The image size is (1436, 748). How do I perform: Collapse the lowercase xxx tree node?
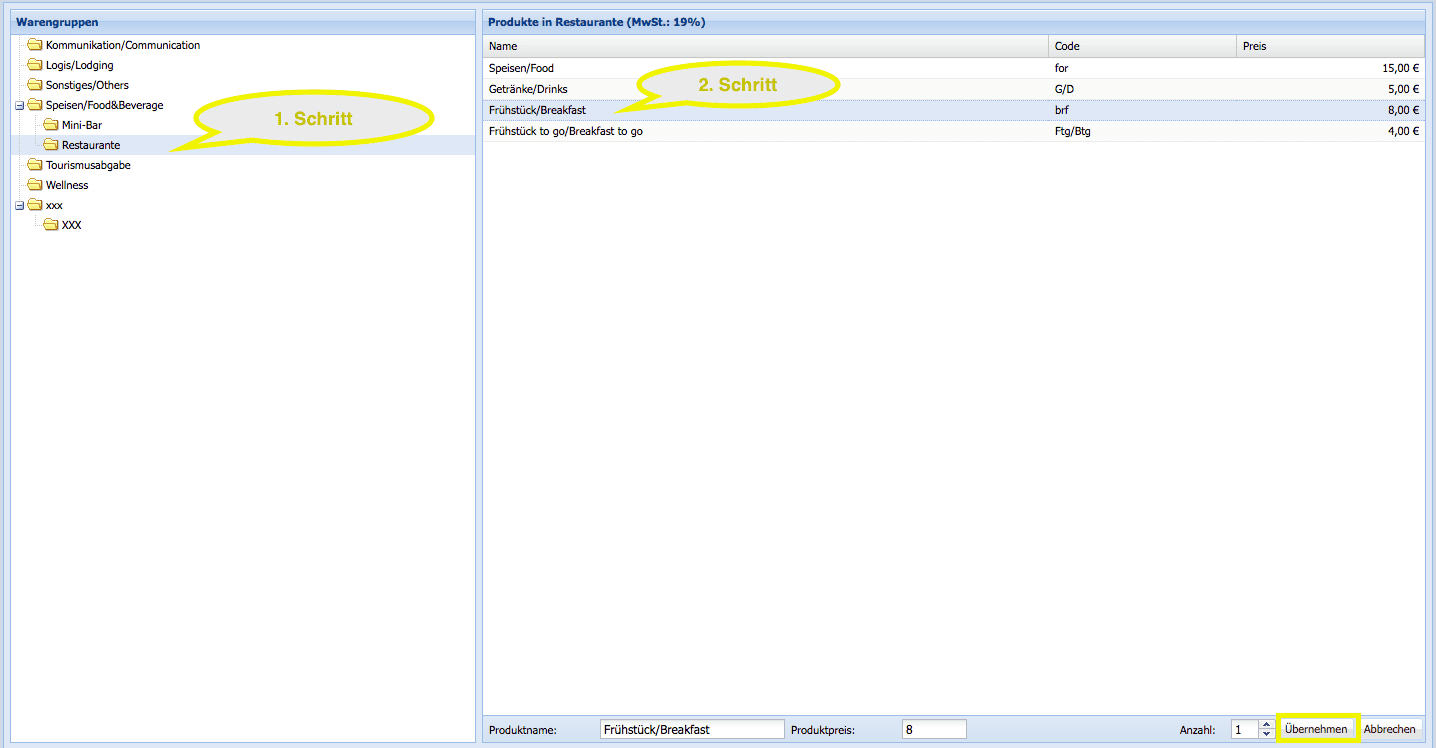[19, 205]
